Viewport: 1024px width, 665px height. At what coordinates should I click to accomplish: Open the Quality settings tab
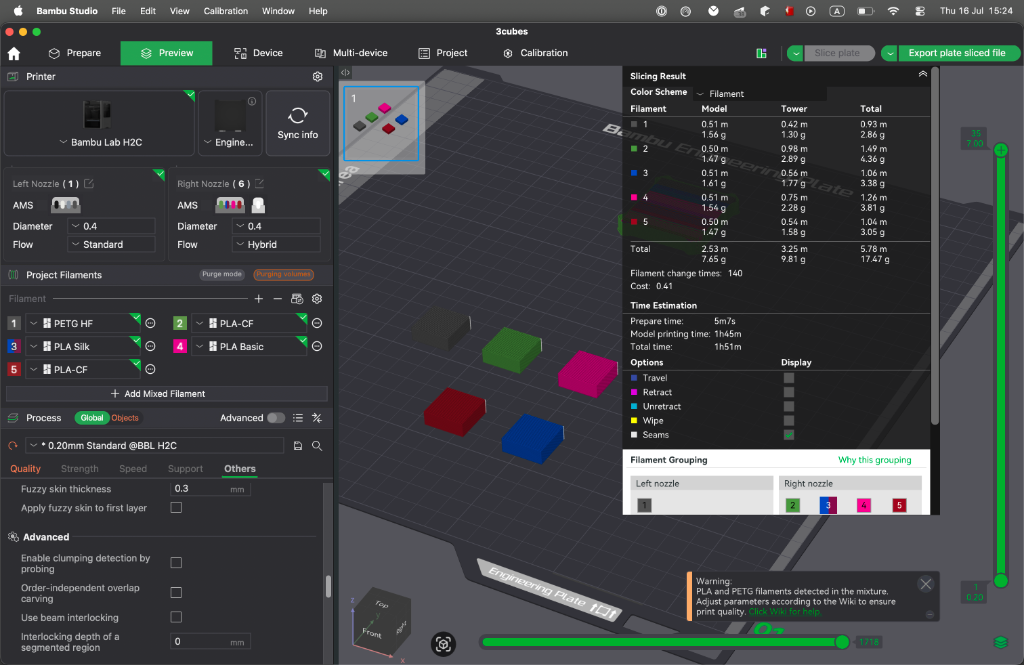[x=25, y=469]
